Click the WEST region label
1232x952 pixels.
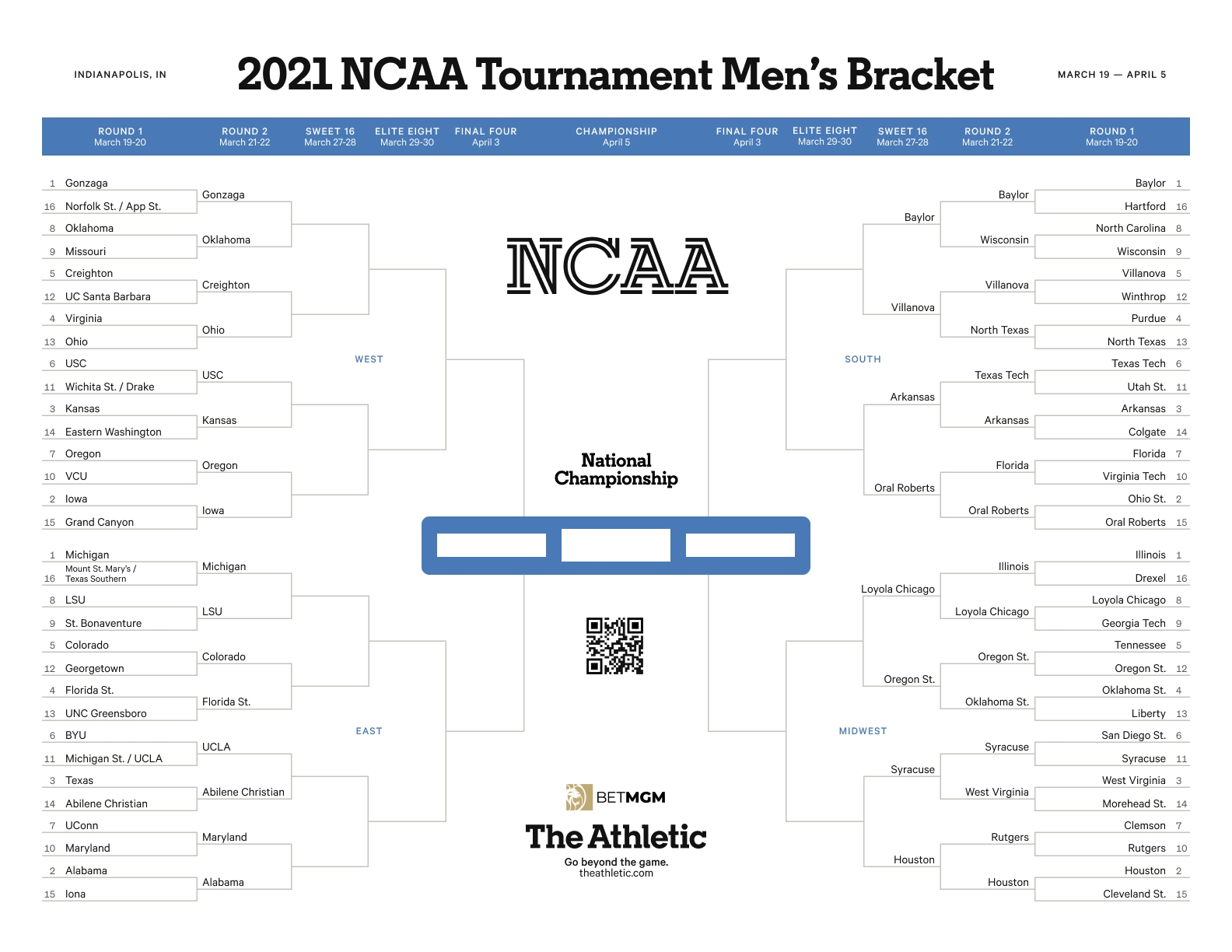369,359
